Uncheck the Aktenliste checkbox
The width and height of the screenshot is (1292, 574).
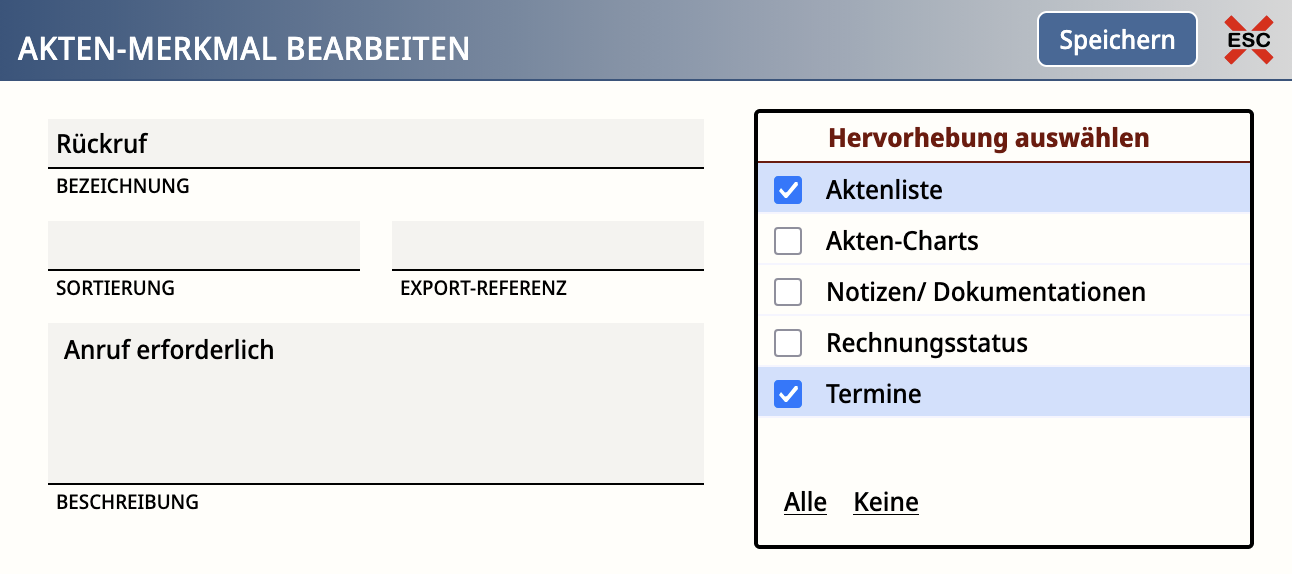pos(788,189)
